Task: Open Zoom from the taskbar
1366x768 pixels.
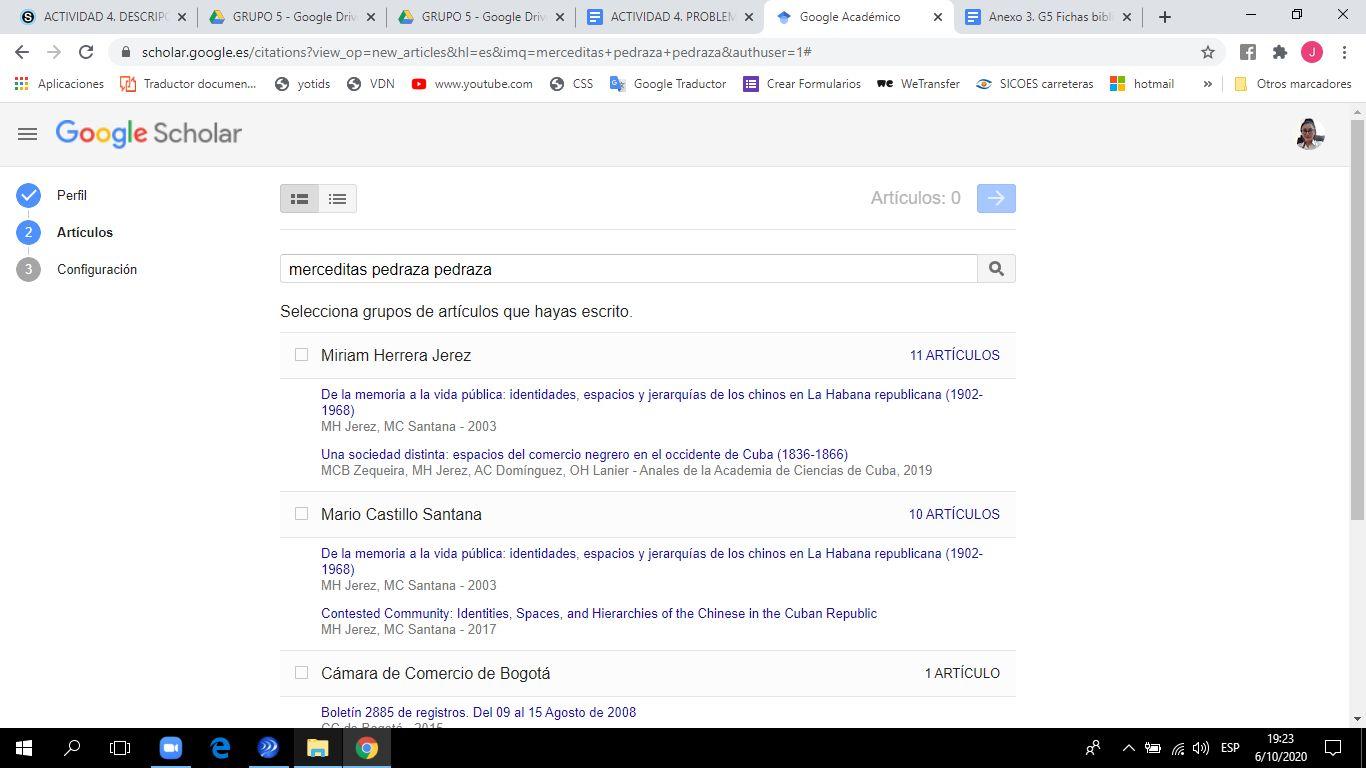Action: (170, 747)
